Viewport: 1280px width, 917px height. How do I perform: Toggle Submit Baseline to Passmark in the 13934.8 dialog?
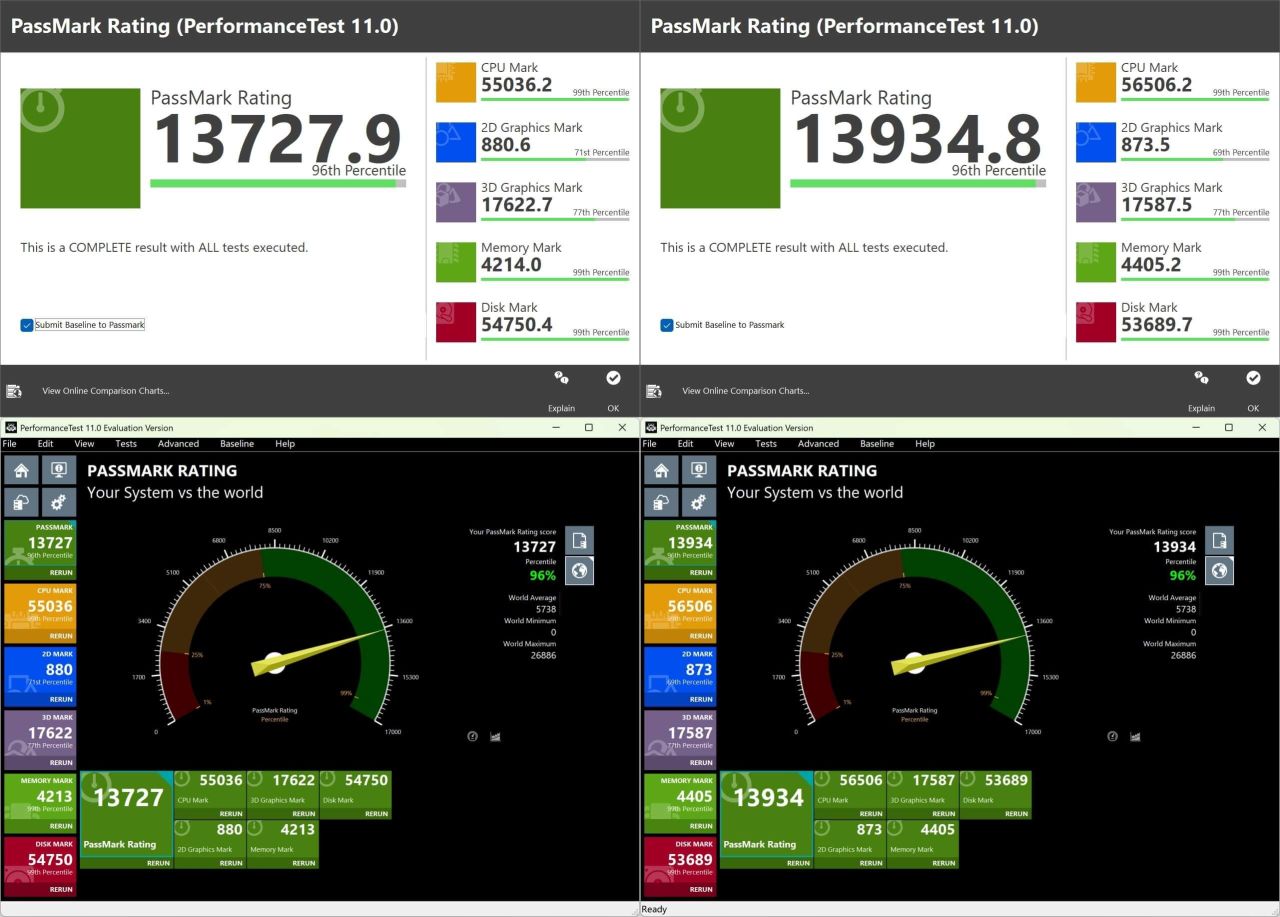[667, 325]
